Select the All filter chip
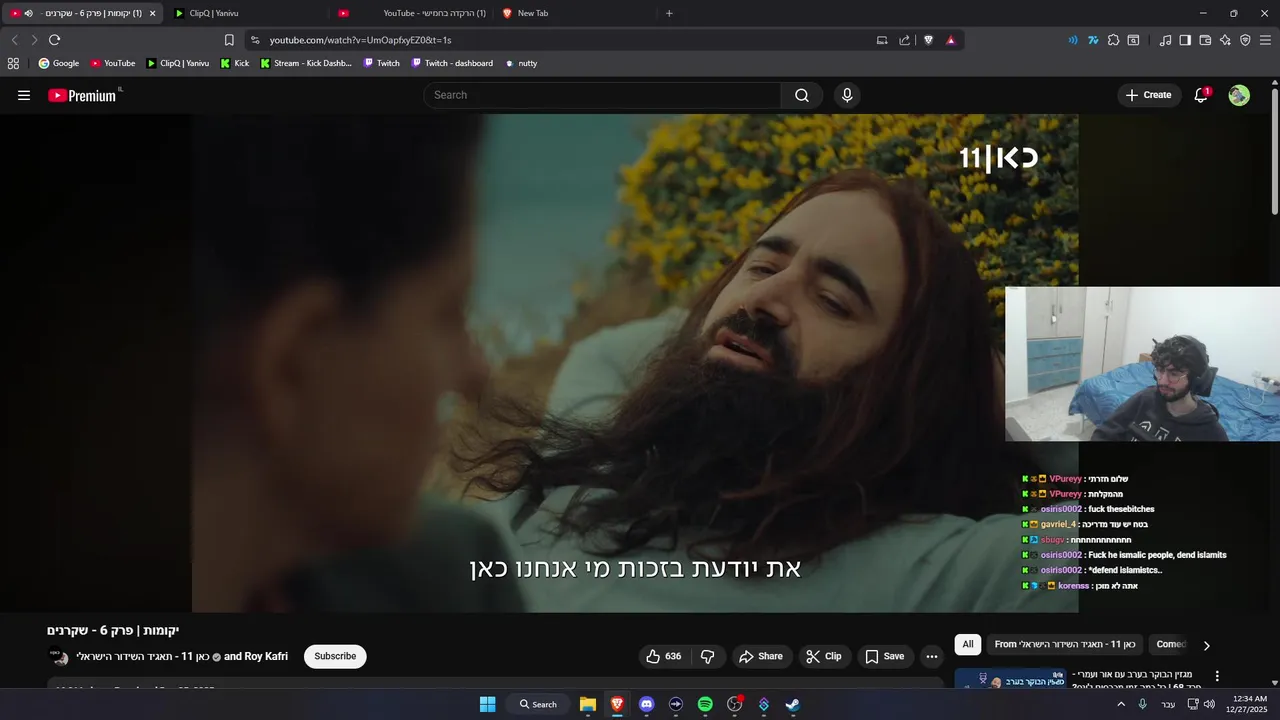Viewport: 1280px width, 720px height. click(967, 644)
